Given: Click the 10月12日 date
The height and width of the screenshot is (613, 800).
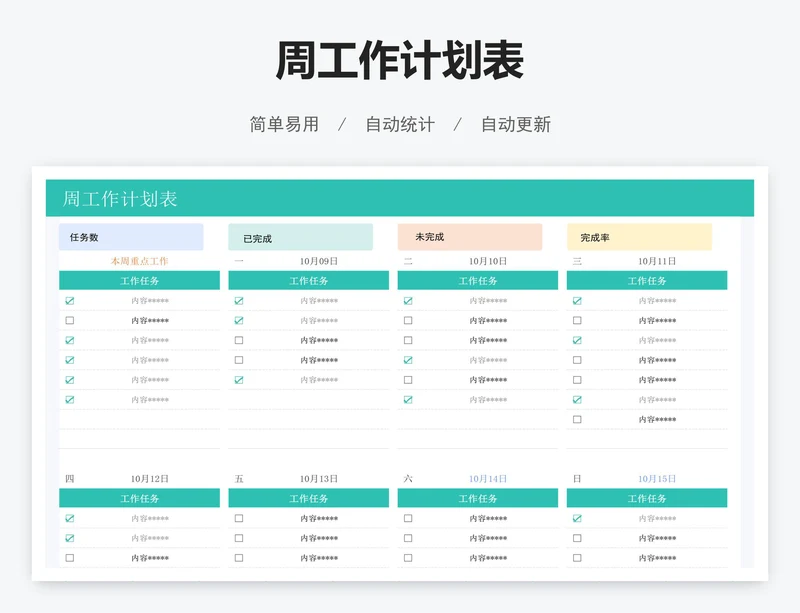Looking at the screenshot, I should (149, 479).
